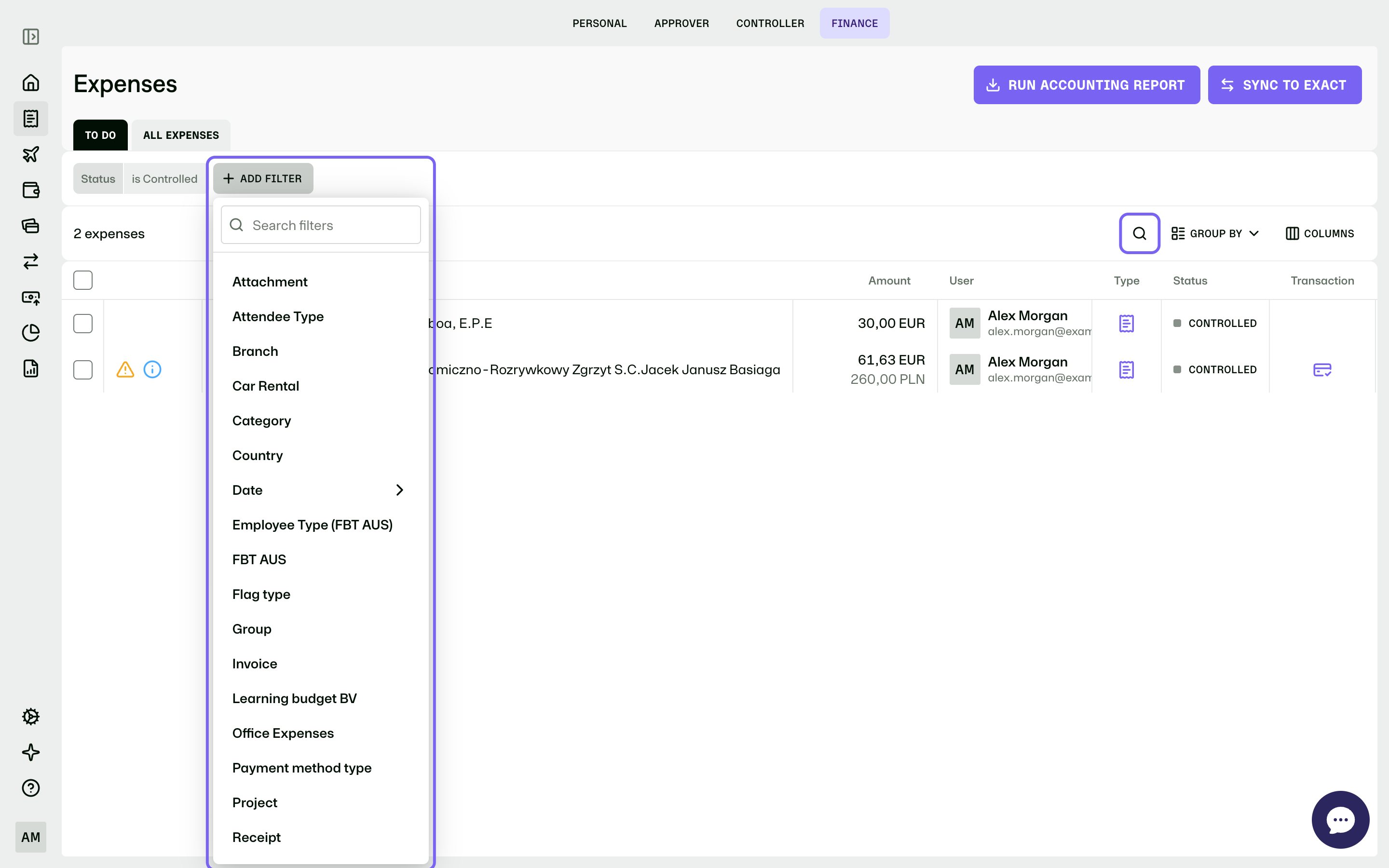Image resolution: width=1389 pixels, height=868 pixels.
Task: Open the AI sparkle icon in sidebar
Action: 31,752
